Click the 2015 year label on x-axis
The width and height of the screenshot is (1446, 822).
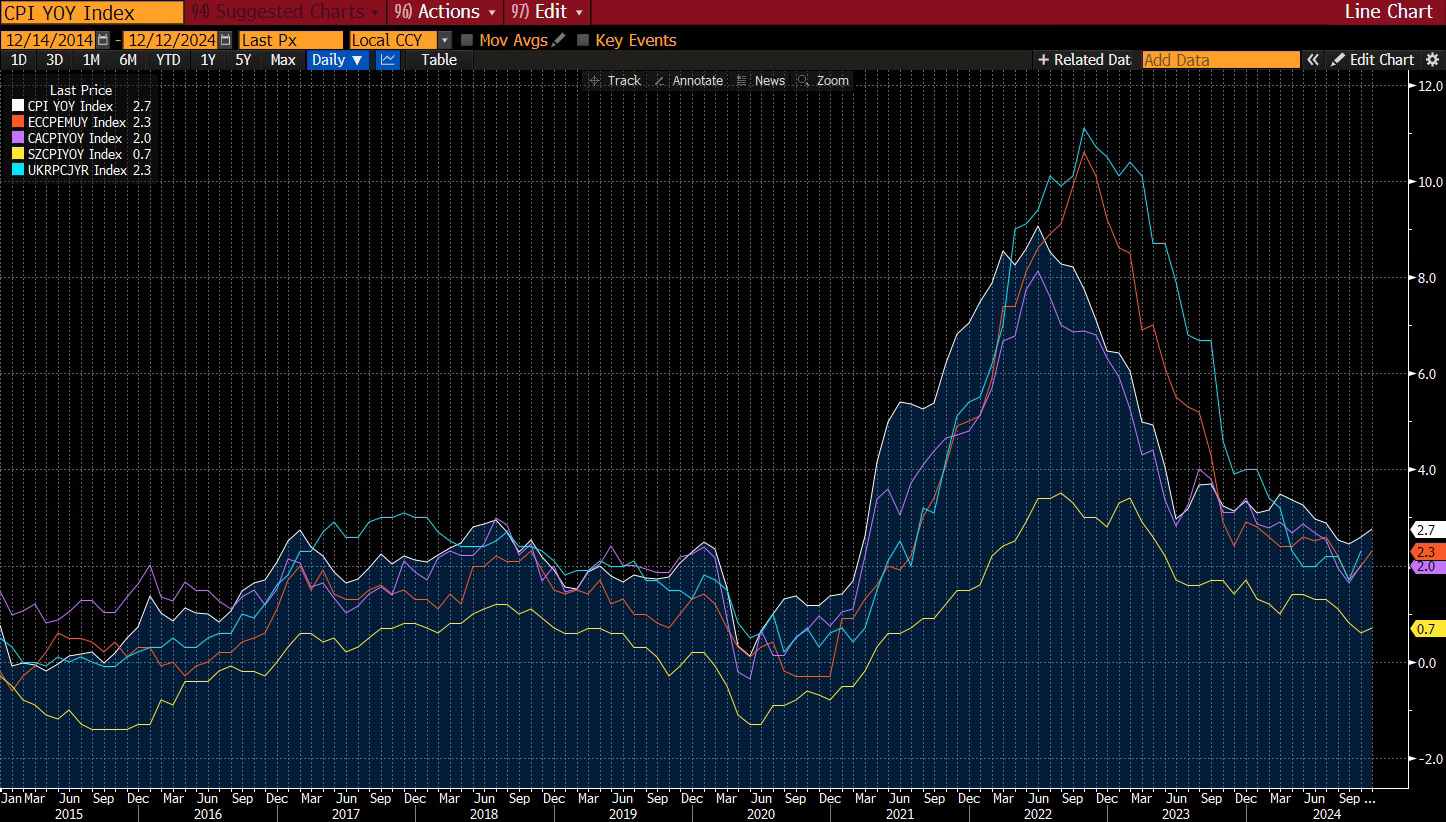70,815
